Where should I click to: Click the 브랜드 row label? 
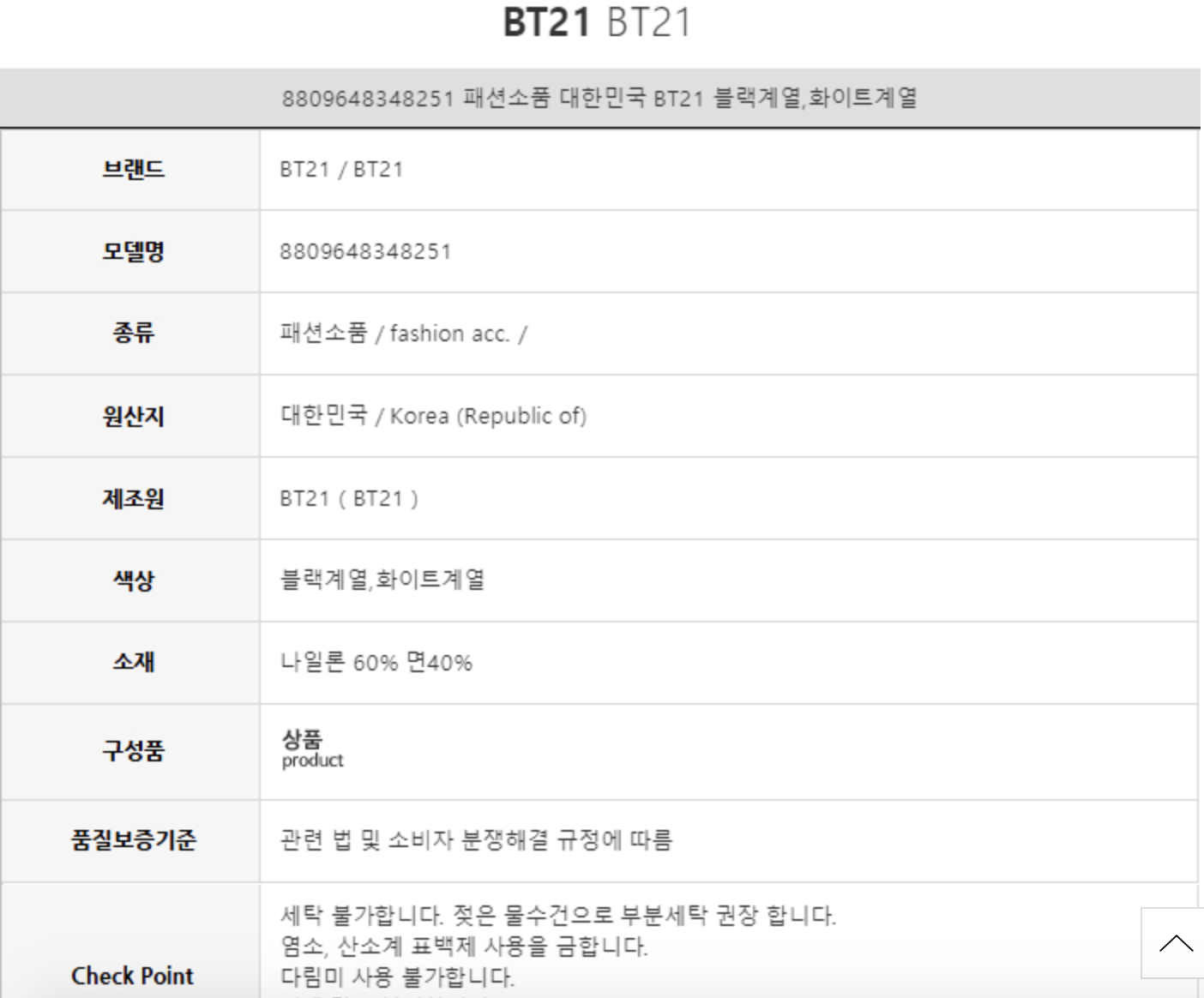click(133, 169)
